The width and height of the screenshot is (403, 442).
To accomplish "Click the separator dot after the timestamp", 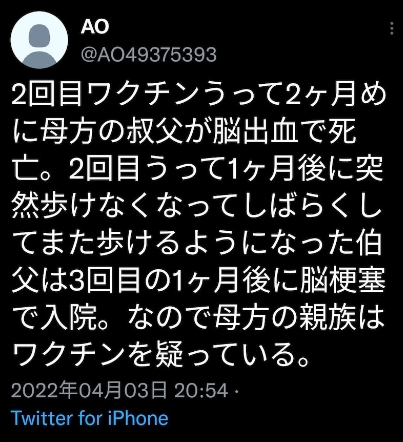I will [x=237, y=391].
